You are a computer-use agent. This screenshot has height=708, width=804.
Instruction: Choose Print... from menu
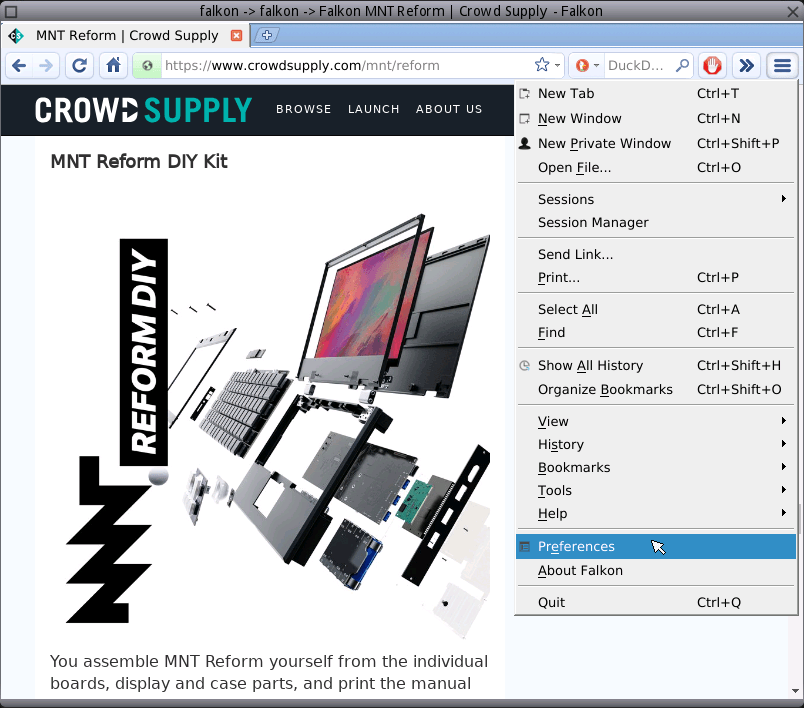(x=656, y=277)
